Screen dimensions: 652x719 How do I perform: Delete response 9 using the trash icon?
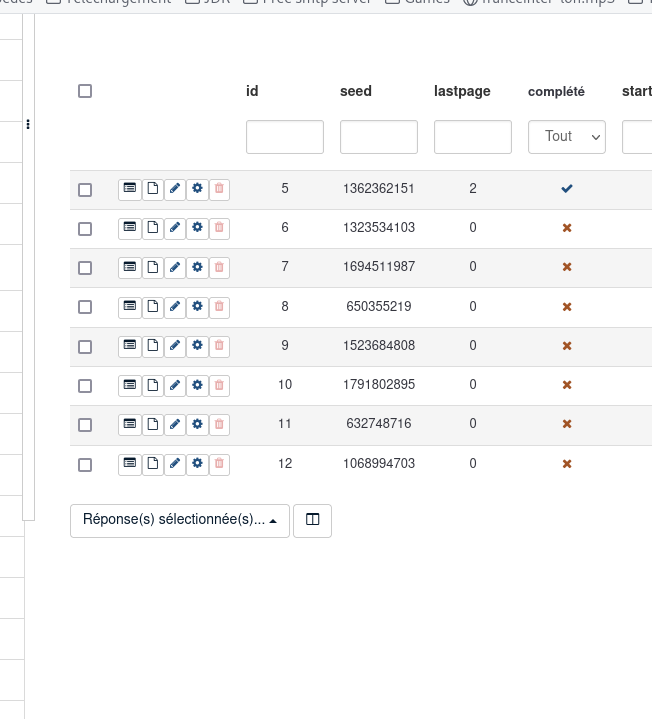click(220, 346)
